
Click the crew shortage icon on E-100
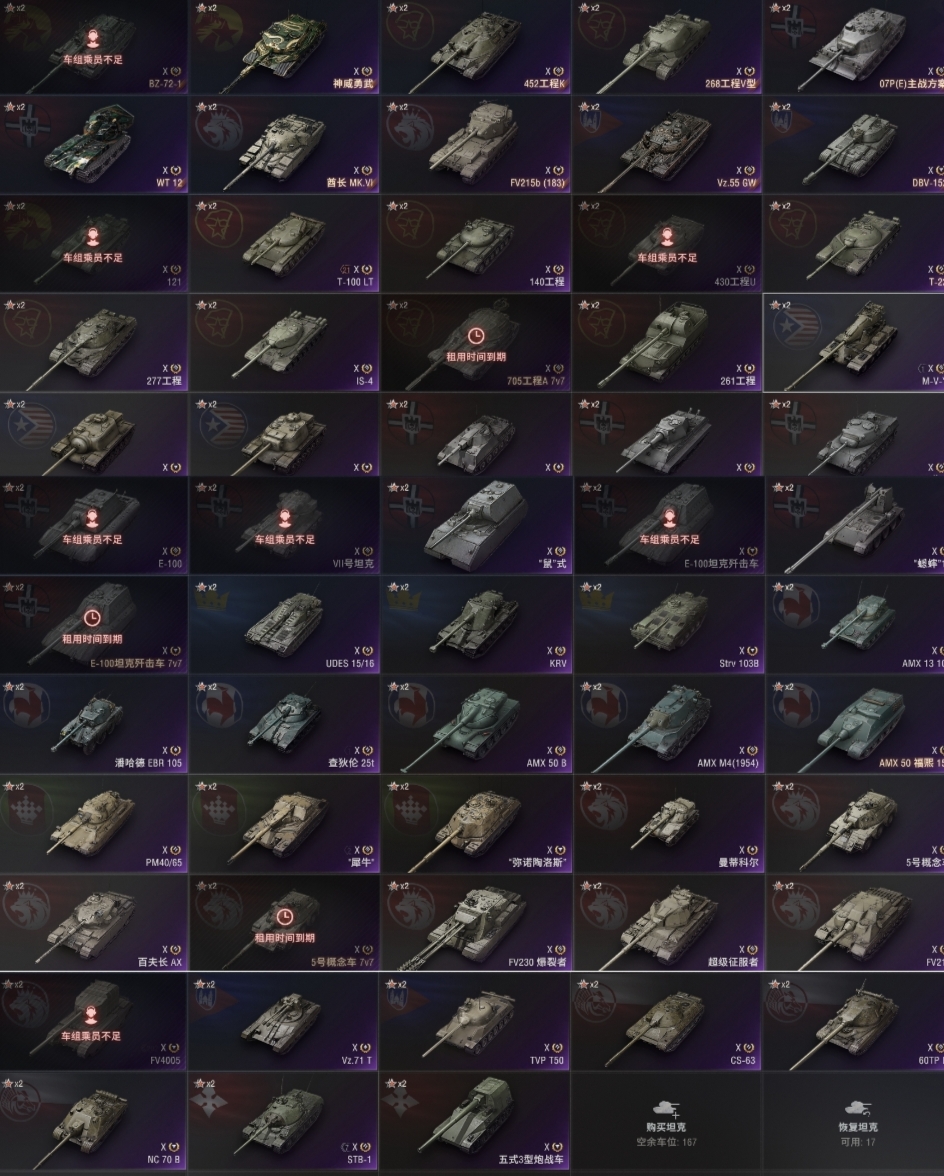tap(92, 518)
